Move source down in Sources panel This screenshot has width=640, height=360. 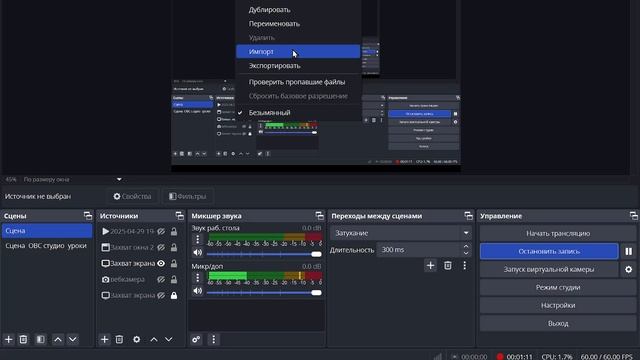[x=169, y=339]
